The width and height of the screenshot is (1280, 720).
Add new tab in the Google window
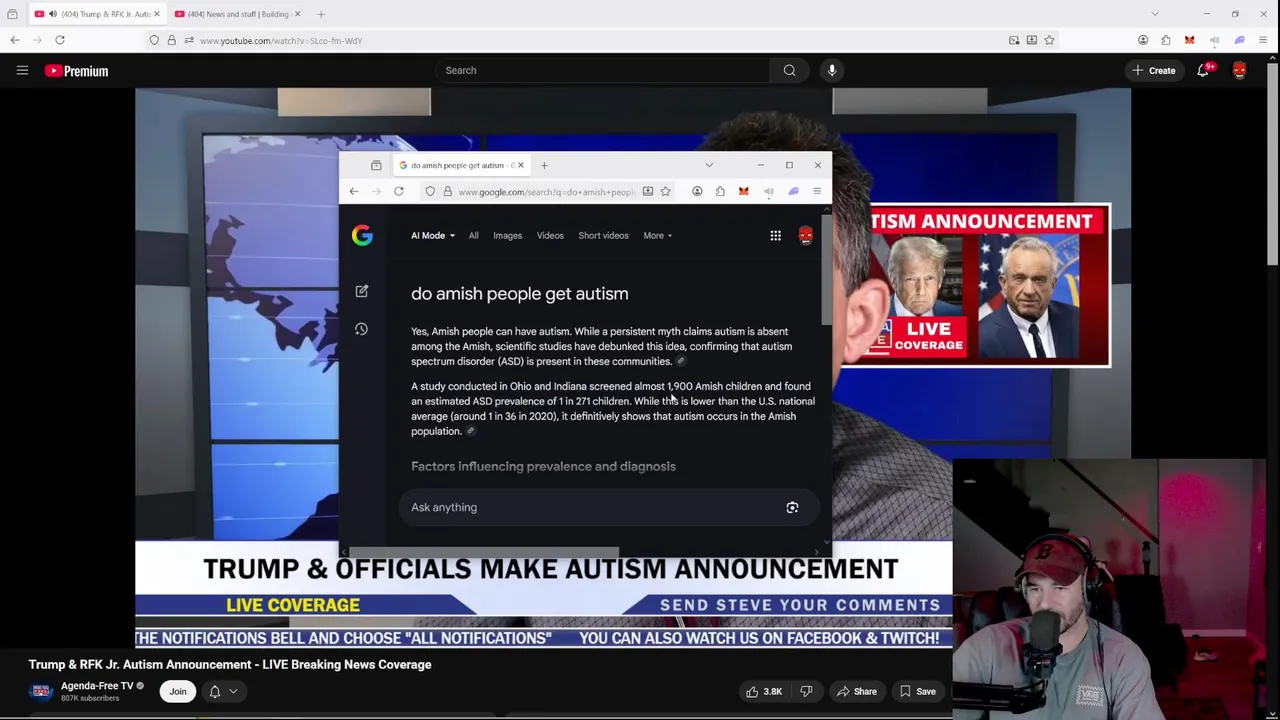[x=544, y=165]
